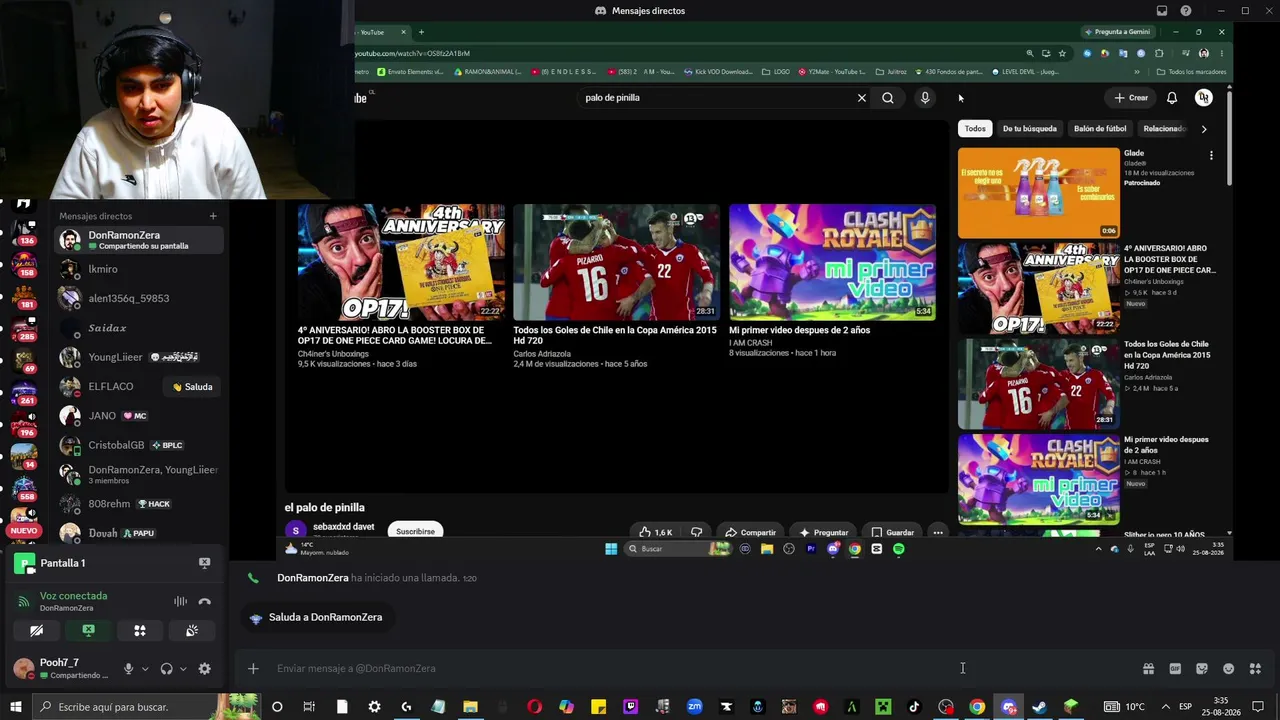Screen dimensions: 1280x720
Task: Mute the Discord microphone
Action: [128, 669]
